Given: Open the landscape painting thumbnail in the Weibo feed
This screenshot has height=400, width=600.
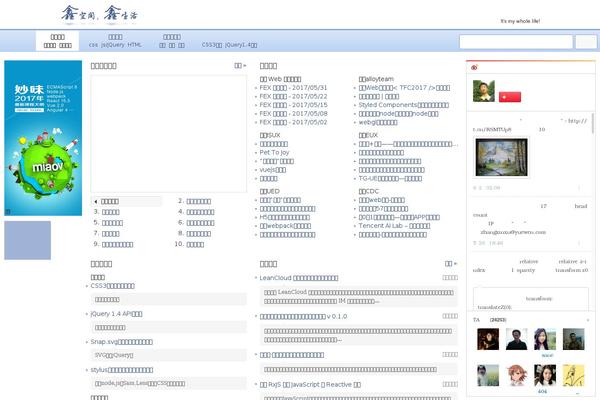Looking at the screenshot, I should click(x=501, y=157).
